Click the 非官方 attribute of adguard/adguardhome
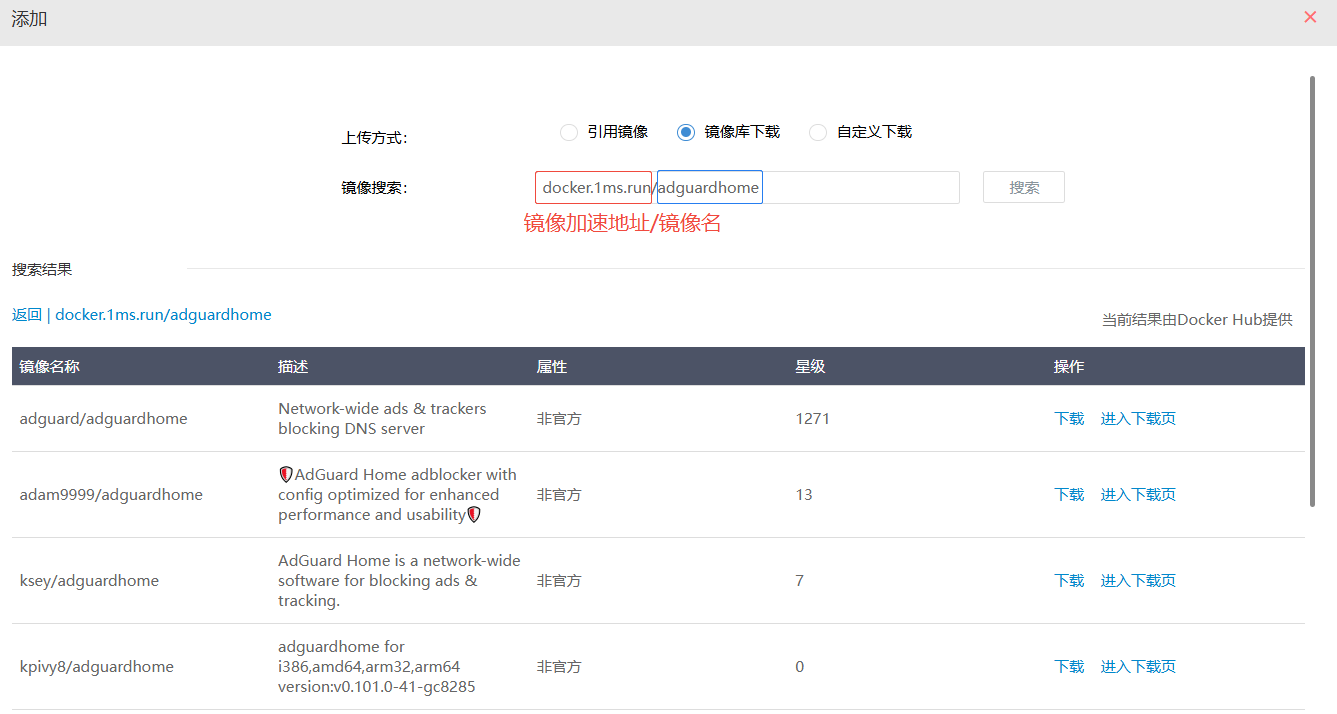Screen dimensions: 1337x714 pyautogui.click(x=559, y=418)
